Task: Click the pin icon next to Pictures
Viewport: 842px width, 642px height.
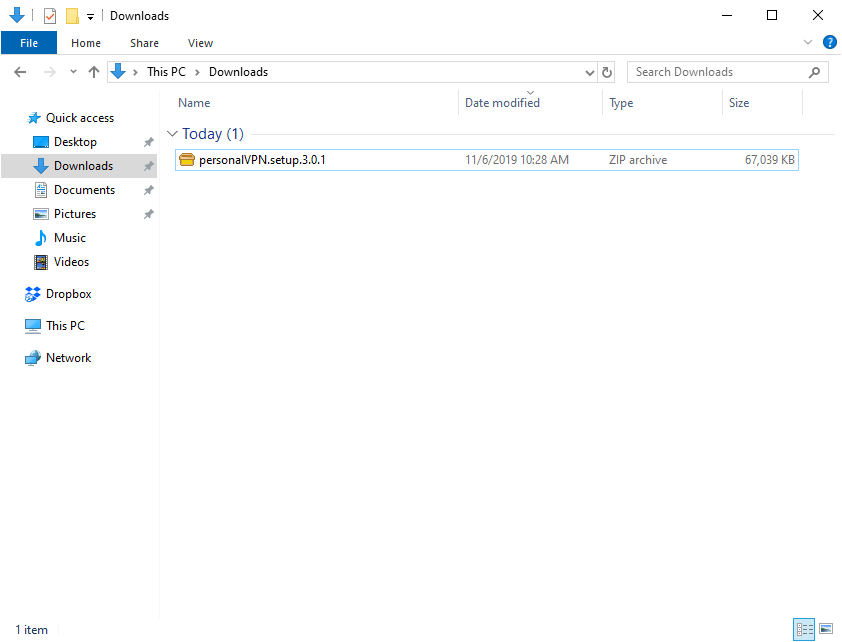Action: pyautogui.click(x=149, y=214)
